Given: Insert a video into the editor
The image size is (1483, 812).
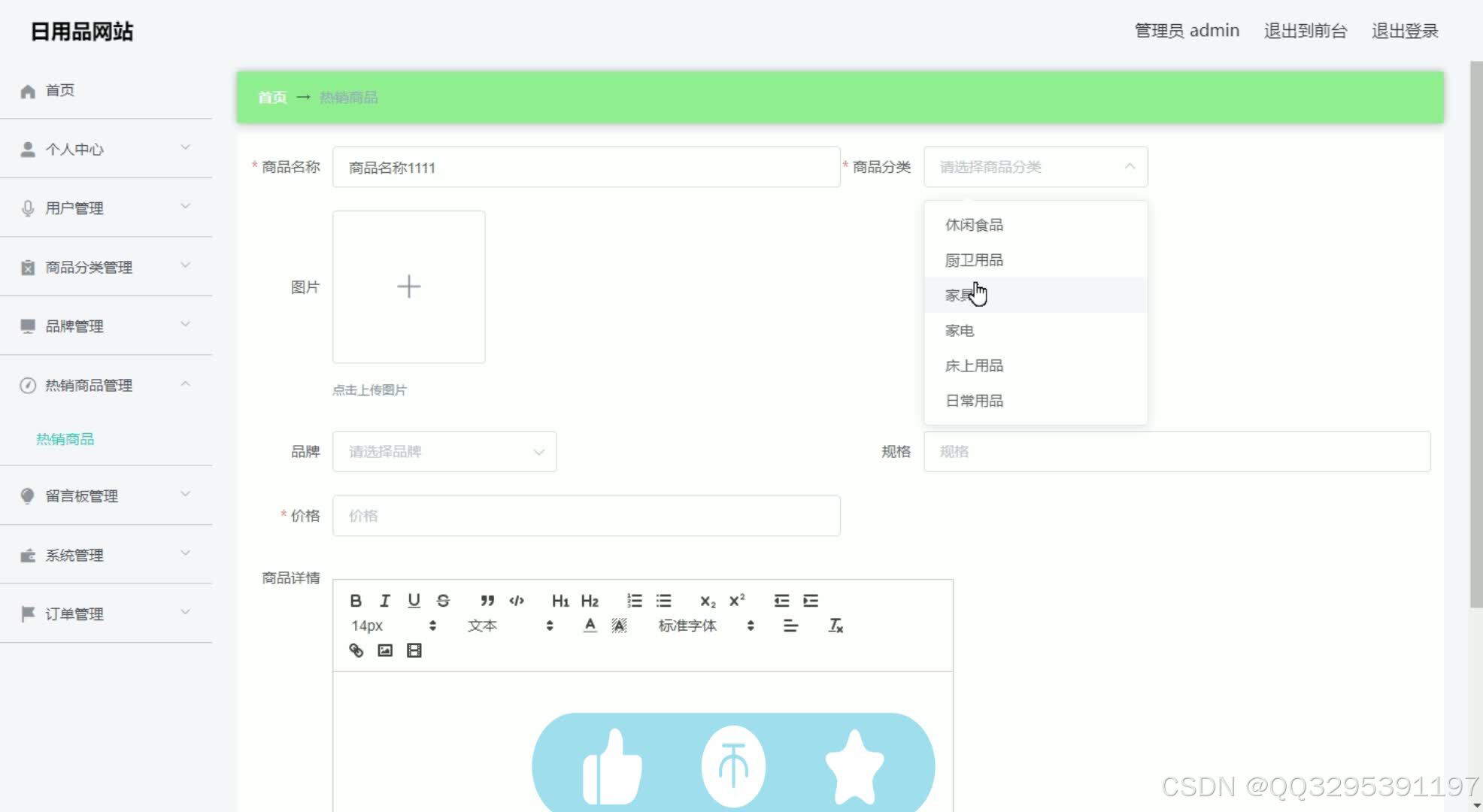Looking at the screenshot, I should tap(414, 650).
